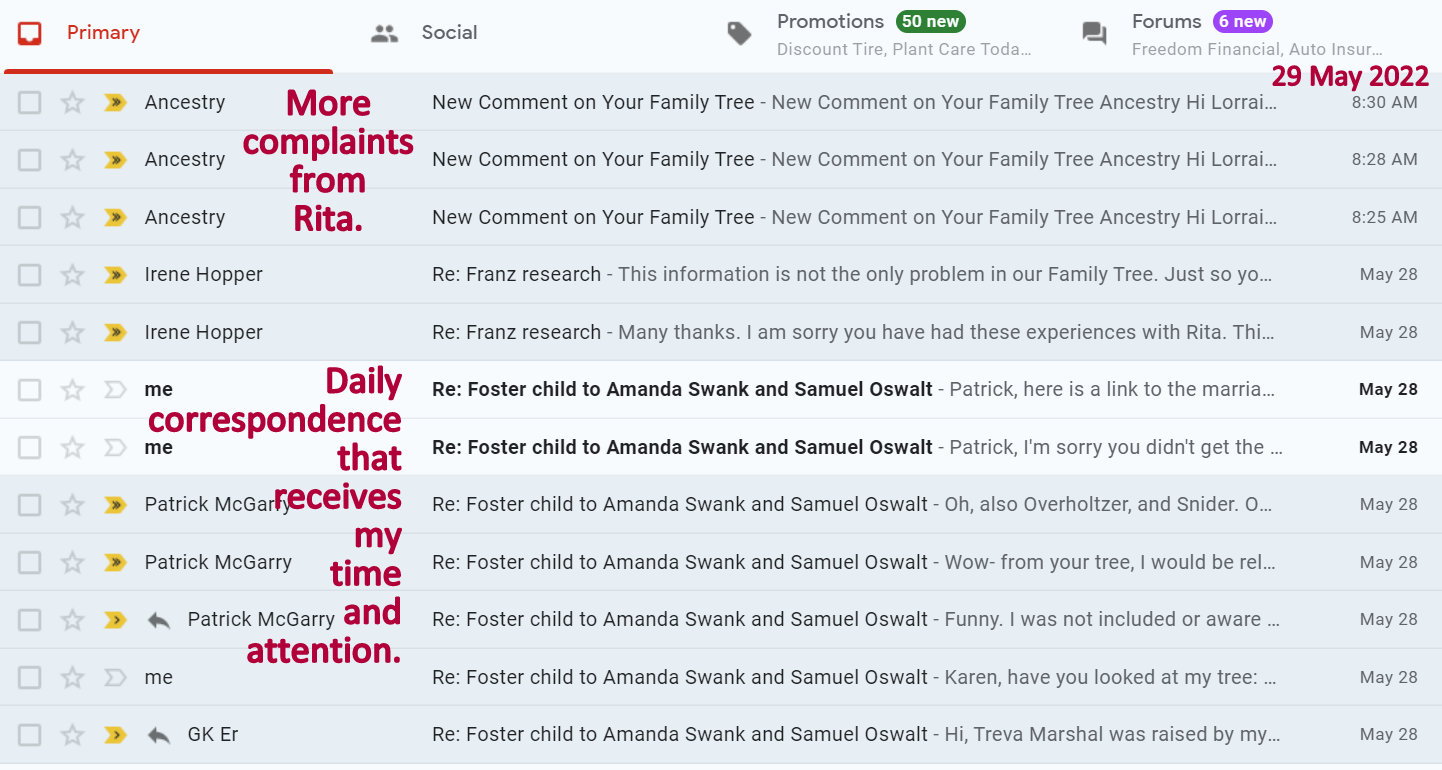Star the 8:30 AM Ancestry email

pos(72,102)
